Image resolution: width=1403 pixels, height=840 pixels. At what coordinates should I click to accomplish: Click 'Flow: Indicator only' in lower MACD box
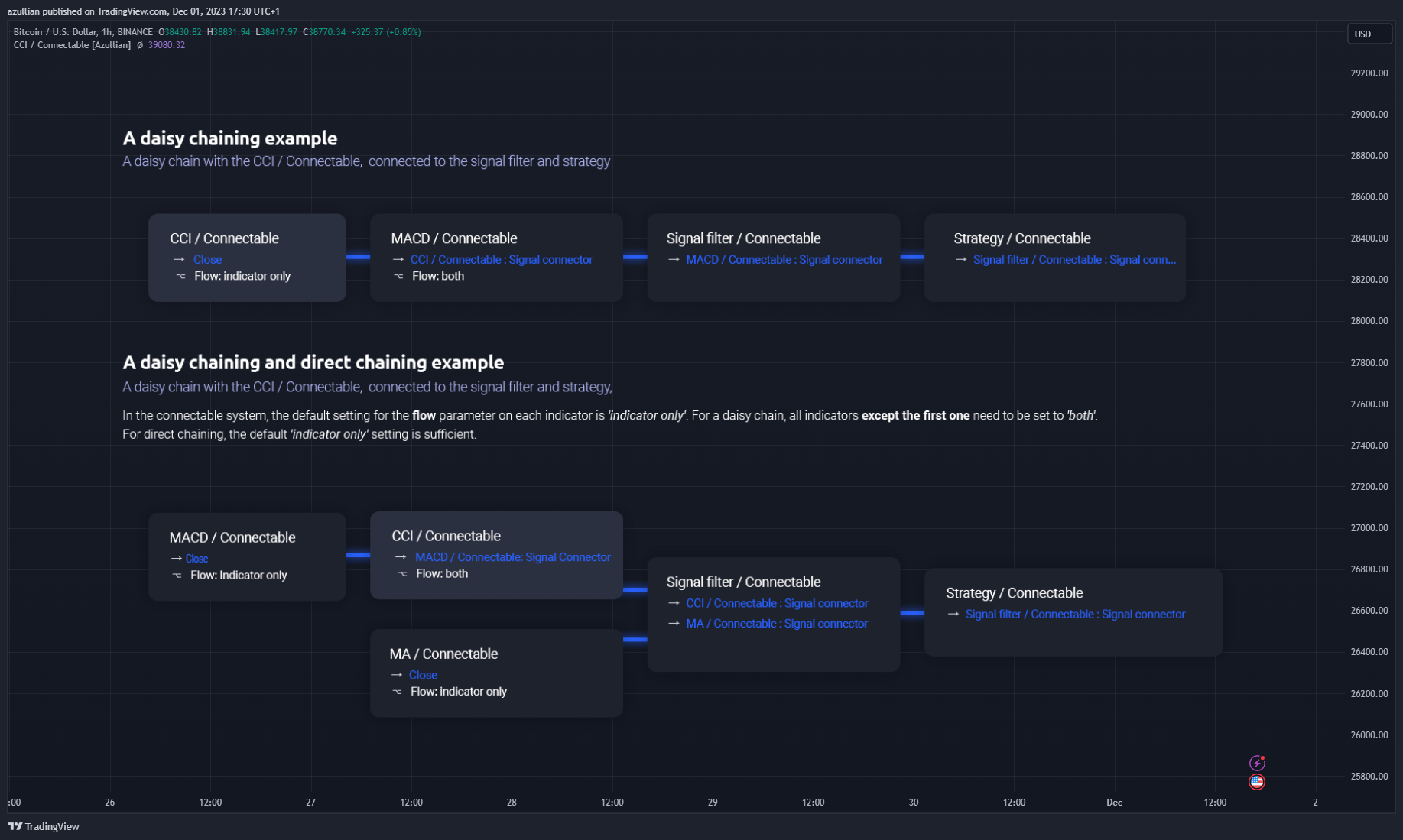click(239, 575)
